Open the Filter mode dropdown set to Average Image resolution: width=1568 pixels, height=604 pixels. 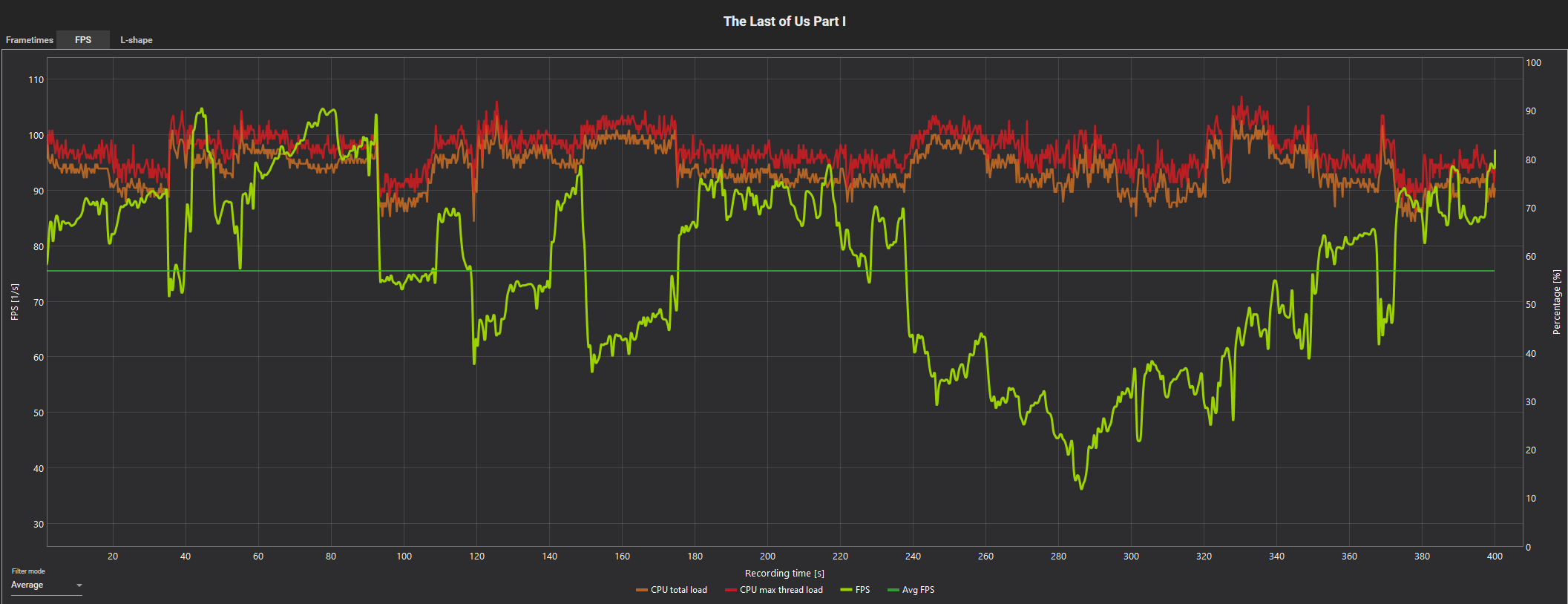click(46, 585)
